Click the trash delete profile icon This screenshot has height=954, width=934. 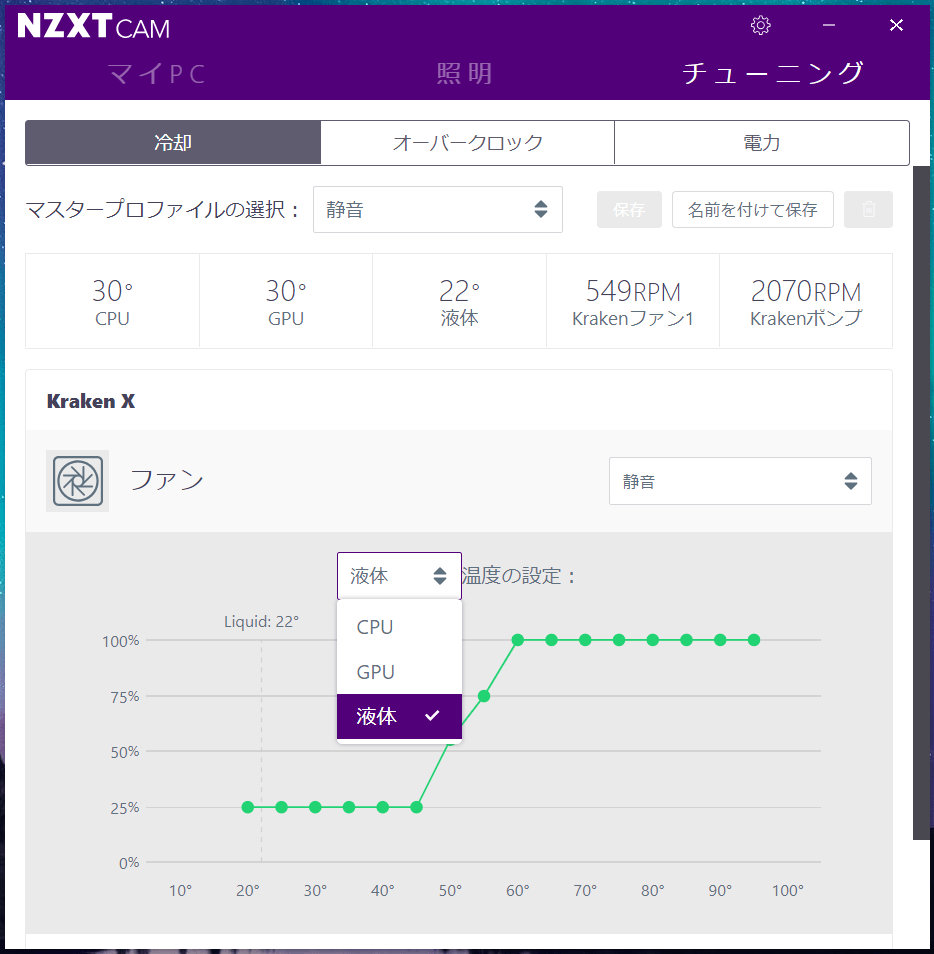868,209
